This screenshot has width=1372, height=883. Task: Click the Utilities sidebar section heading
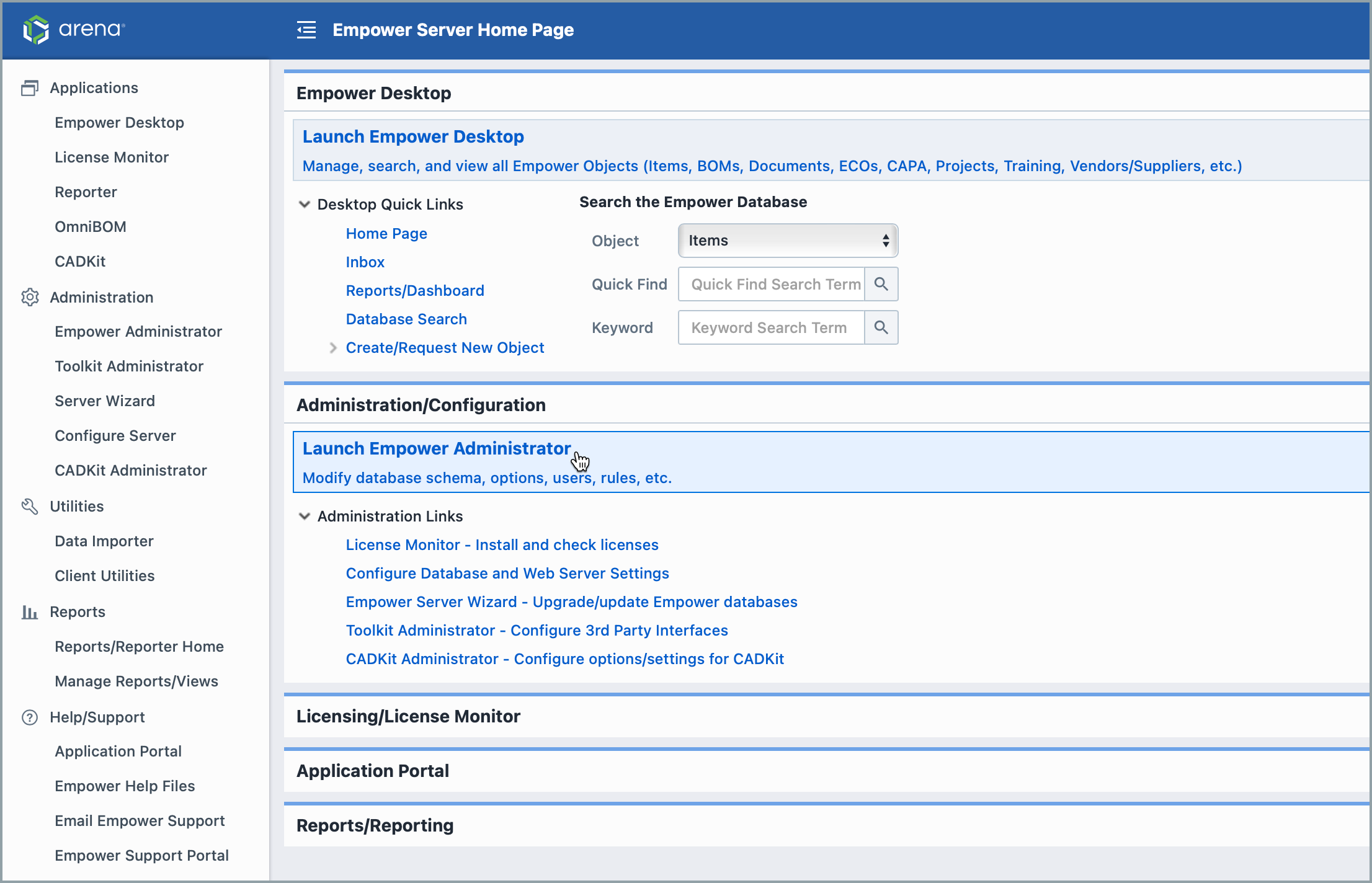click(x=77, y=507)
